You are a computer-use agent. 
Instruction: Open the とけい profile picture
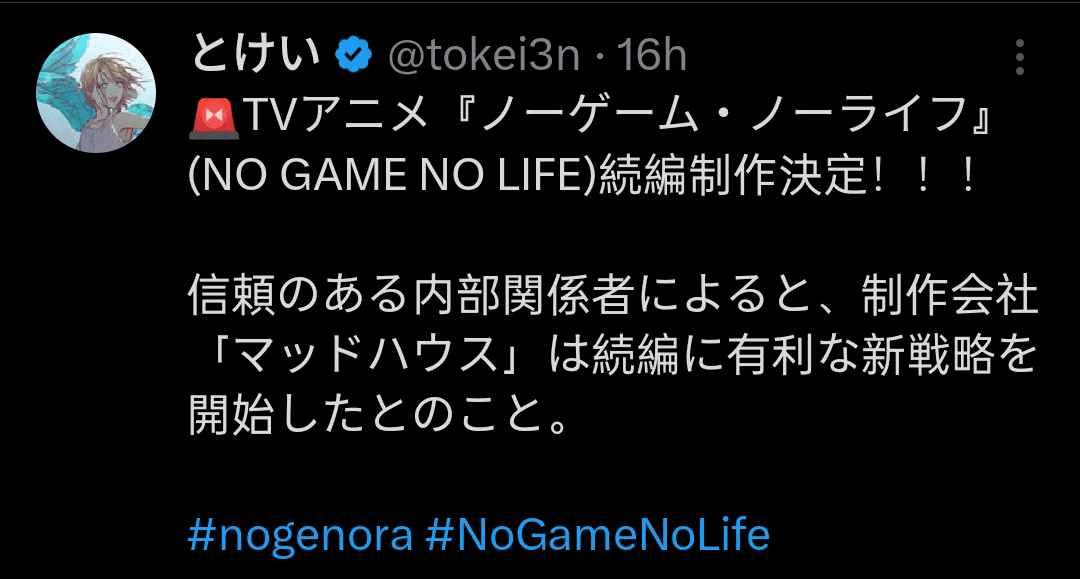[x=96, y=92]
